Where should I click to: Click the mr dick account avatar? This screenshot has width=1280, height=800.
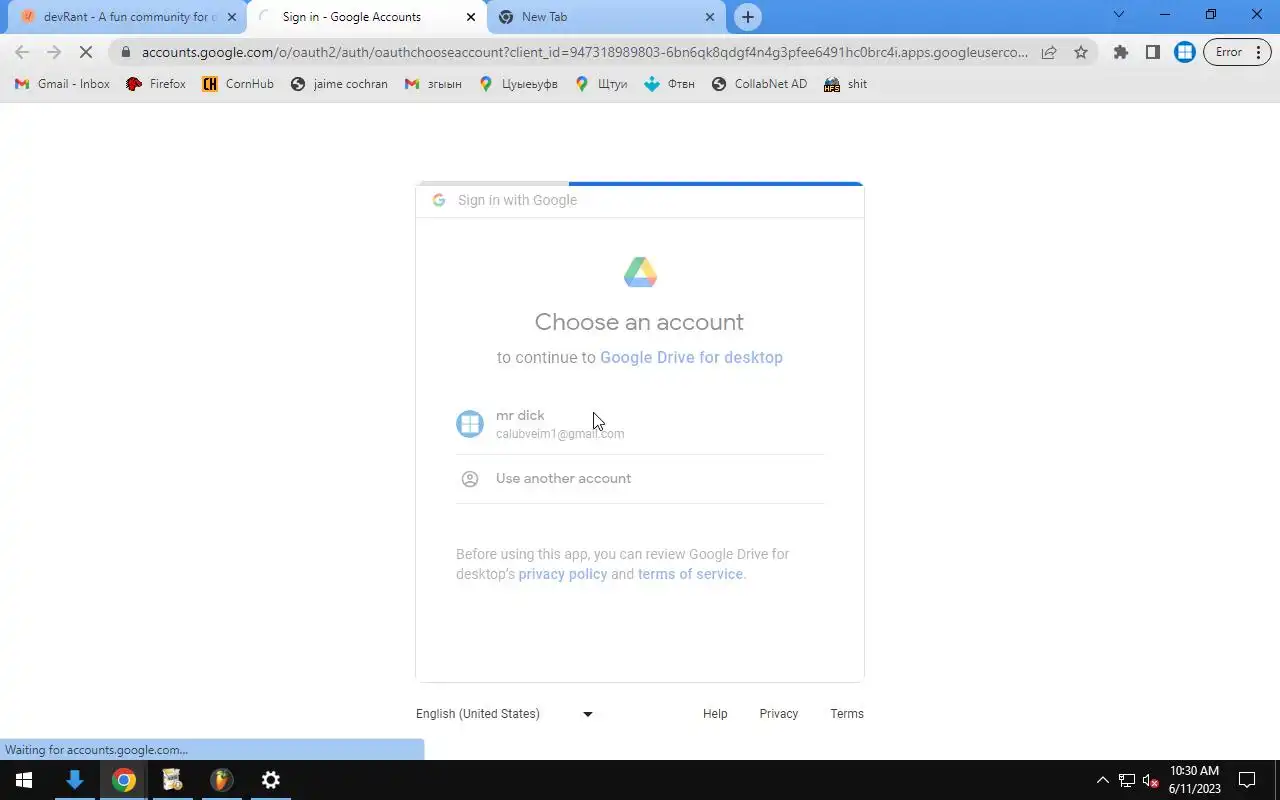tap(470, 424)
